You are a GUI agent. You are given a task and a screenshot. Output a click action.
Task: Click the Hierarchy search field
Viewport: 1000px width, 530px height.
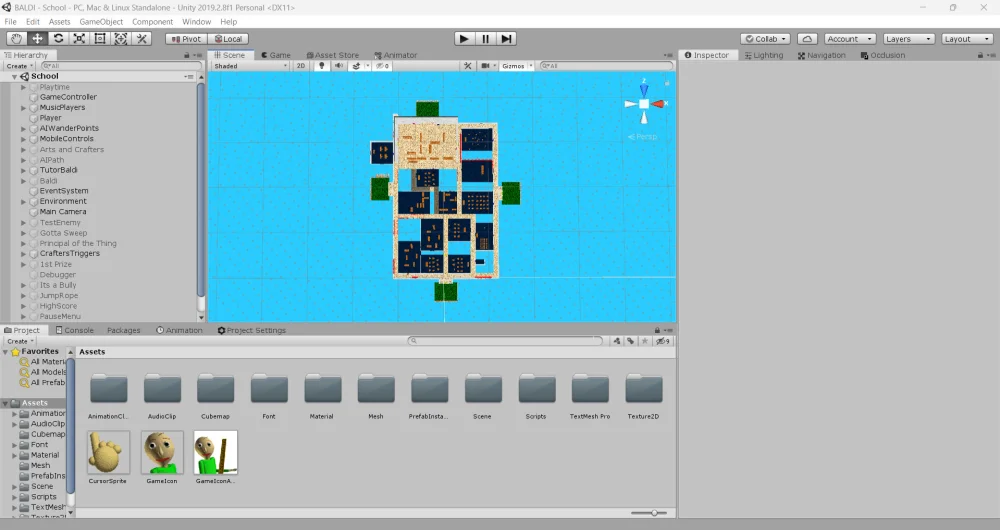120,66
